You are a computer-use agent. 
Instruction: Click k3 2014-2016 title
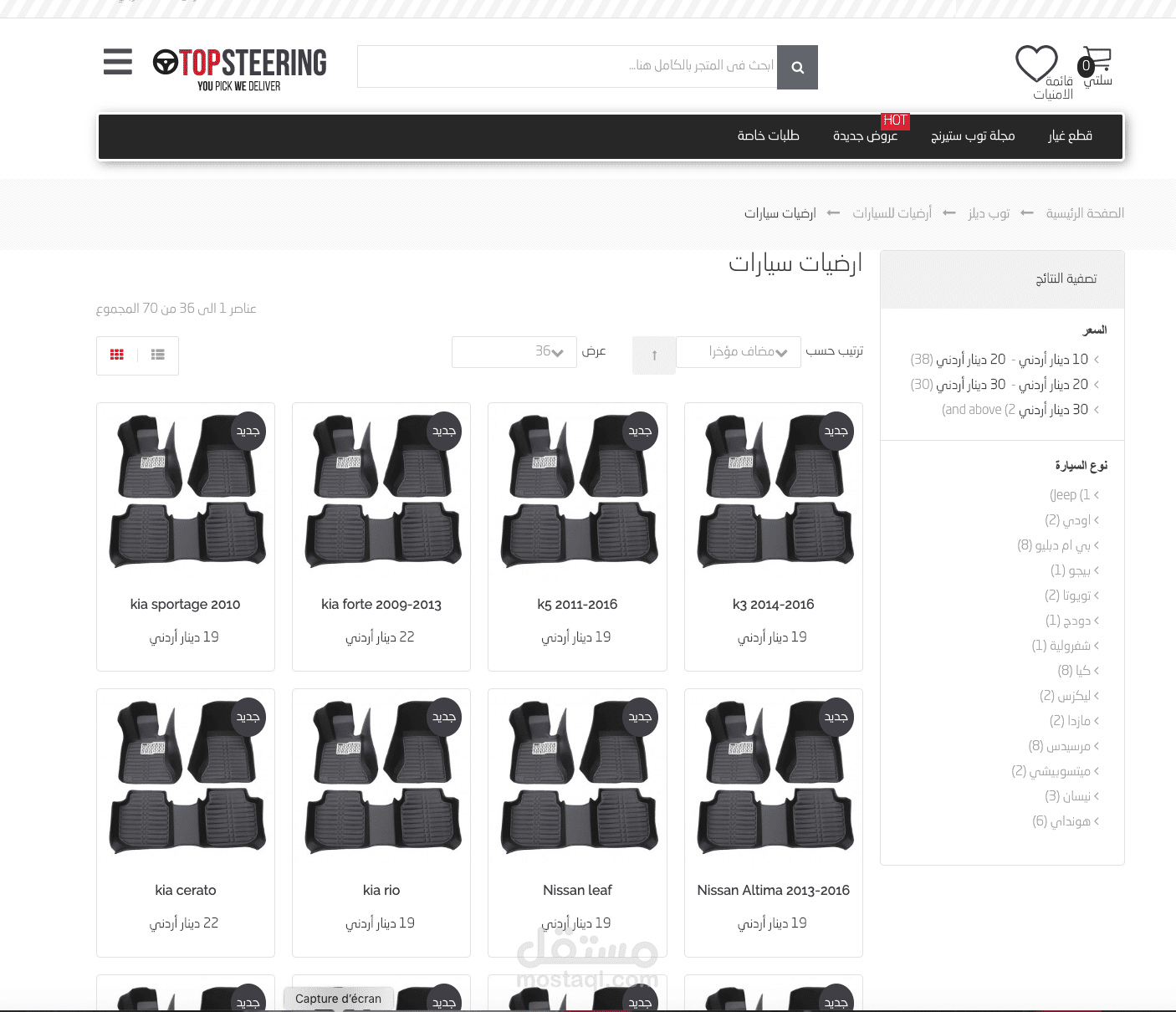click(x=774, y=605)
